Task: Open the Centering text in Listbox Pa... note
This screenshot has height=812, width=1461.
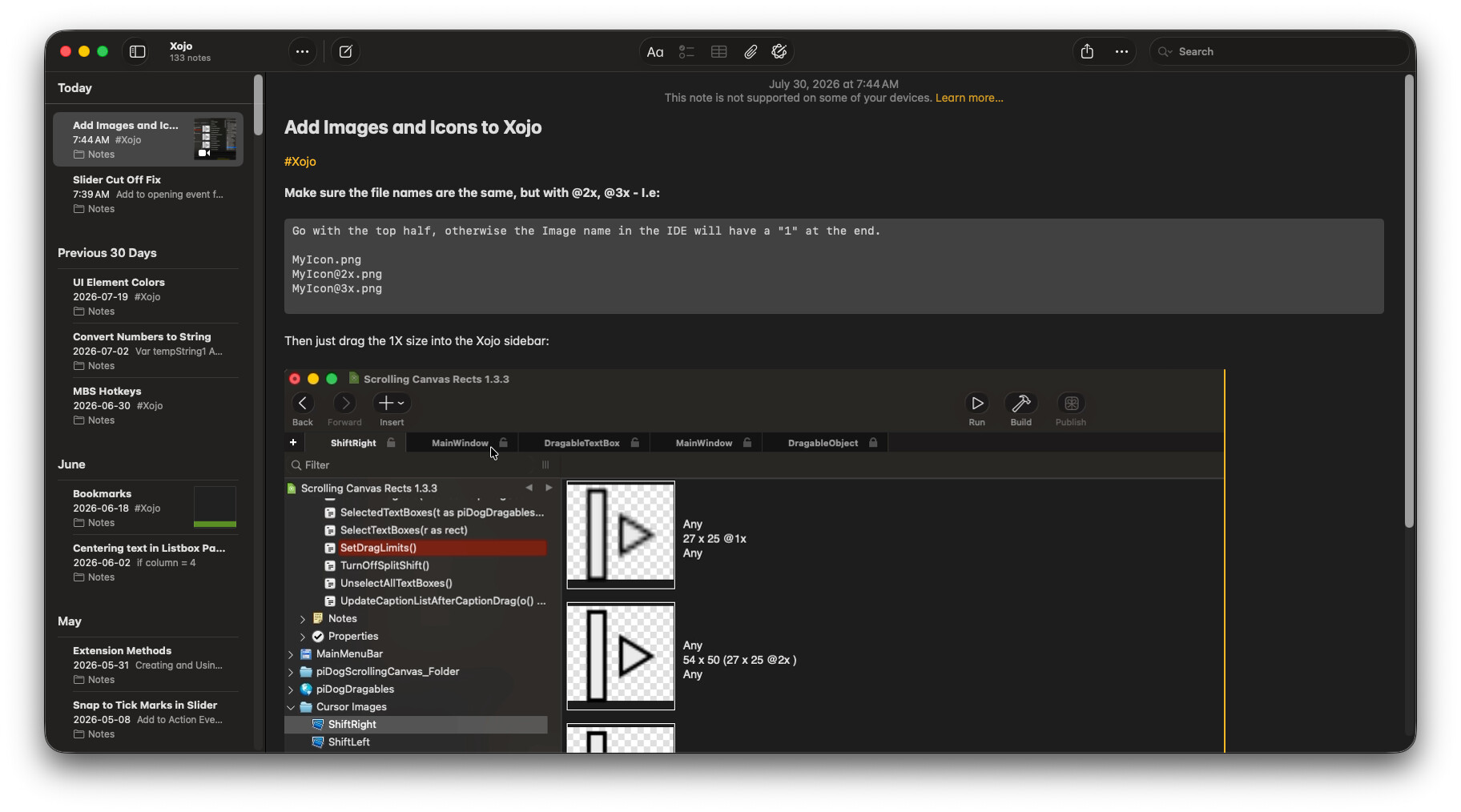Action: point(148,562)
